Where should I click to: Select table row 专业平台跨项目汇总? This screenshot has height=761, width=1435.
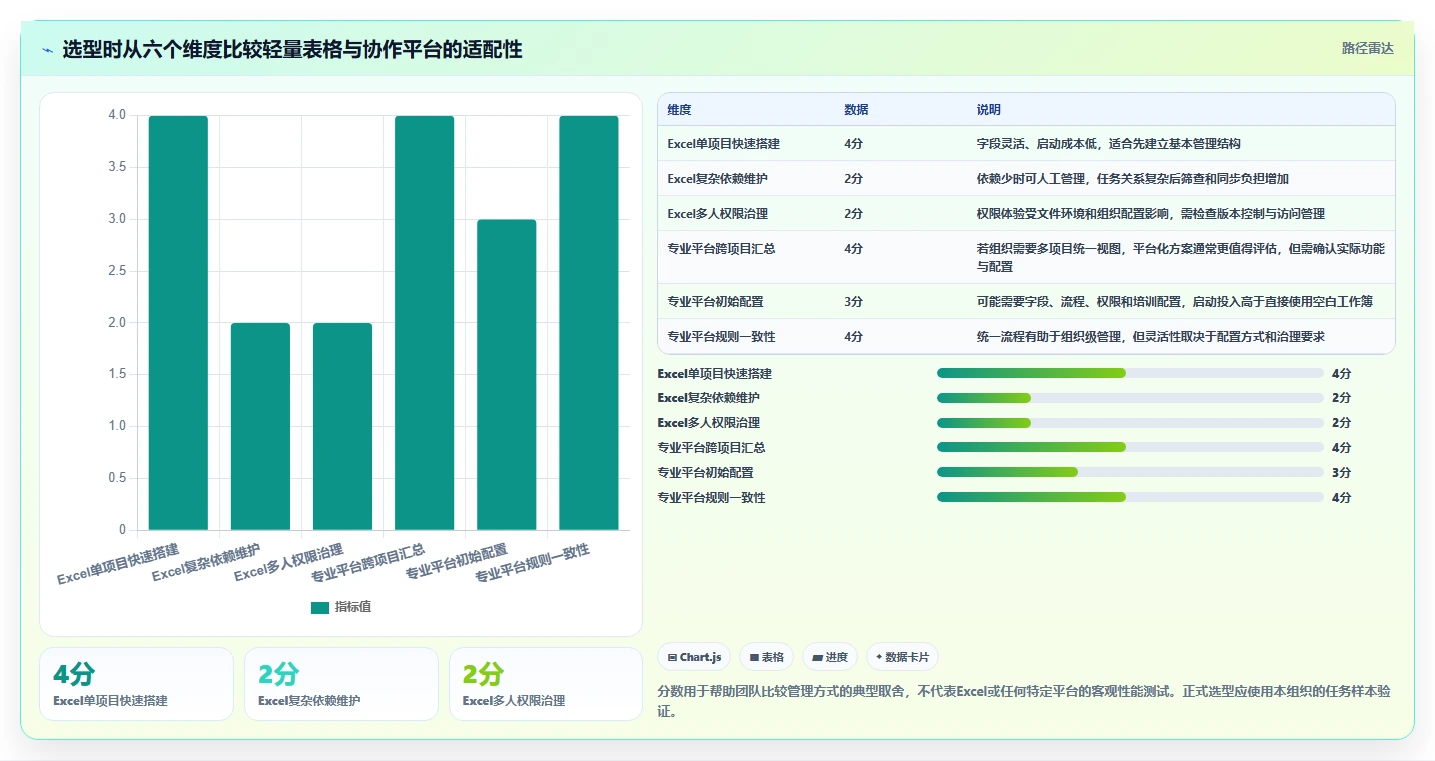point(1026,258)
